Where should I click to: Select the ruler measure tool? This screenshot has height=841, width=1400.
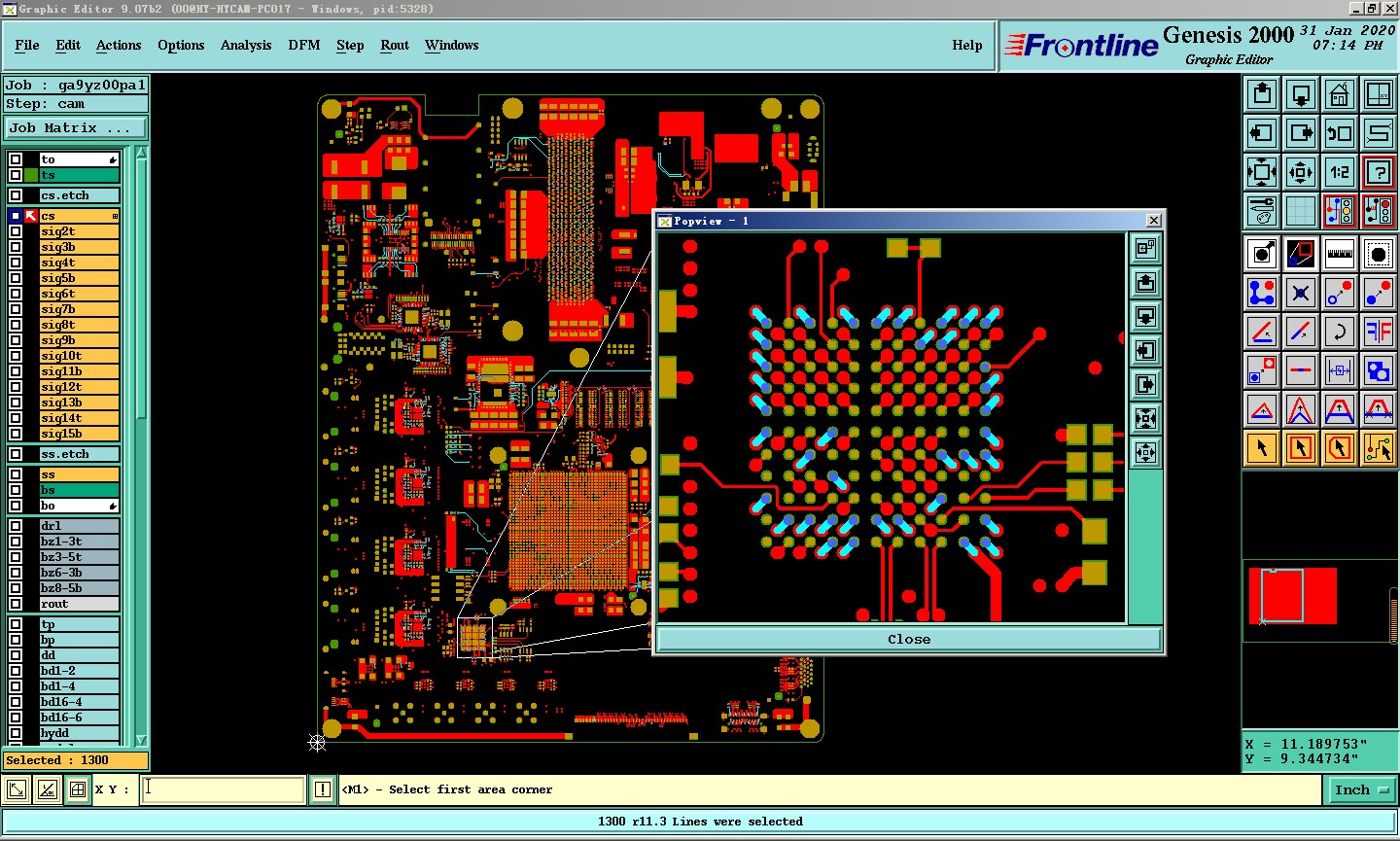(1340, 254)
